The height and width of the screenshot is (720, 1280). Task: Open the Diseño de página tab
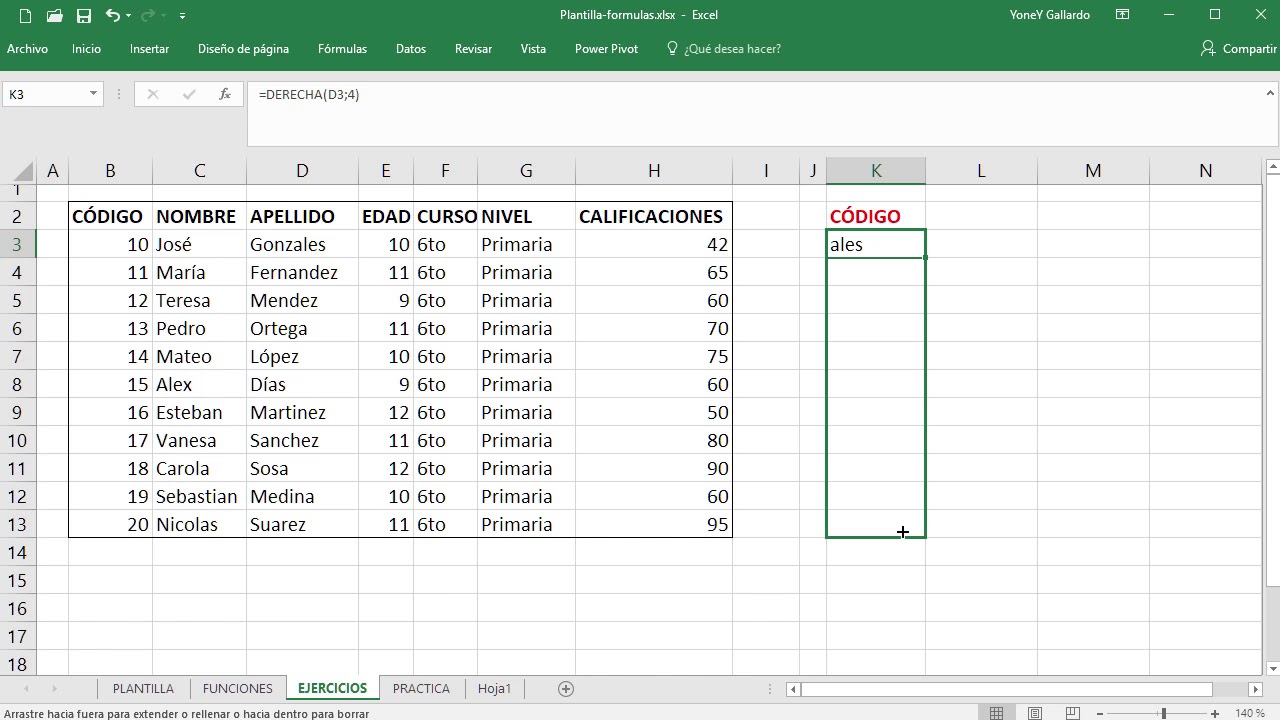point(243,49)
